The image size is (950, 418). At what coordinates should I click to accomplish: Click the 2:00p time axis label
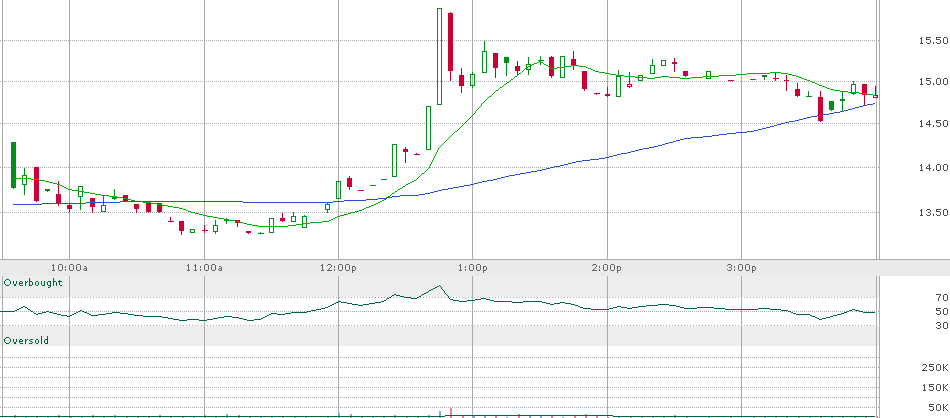coord(608,267)
